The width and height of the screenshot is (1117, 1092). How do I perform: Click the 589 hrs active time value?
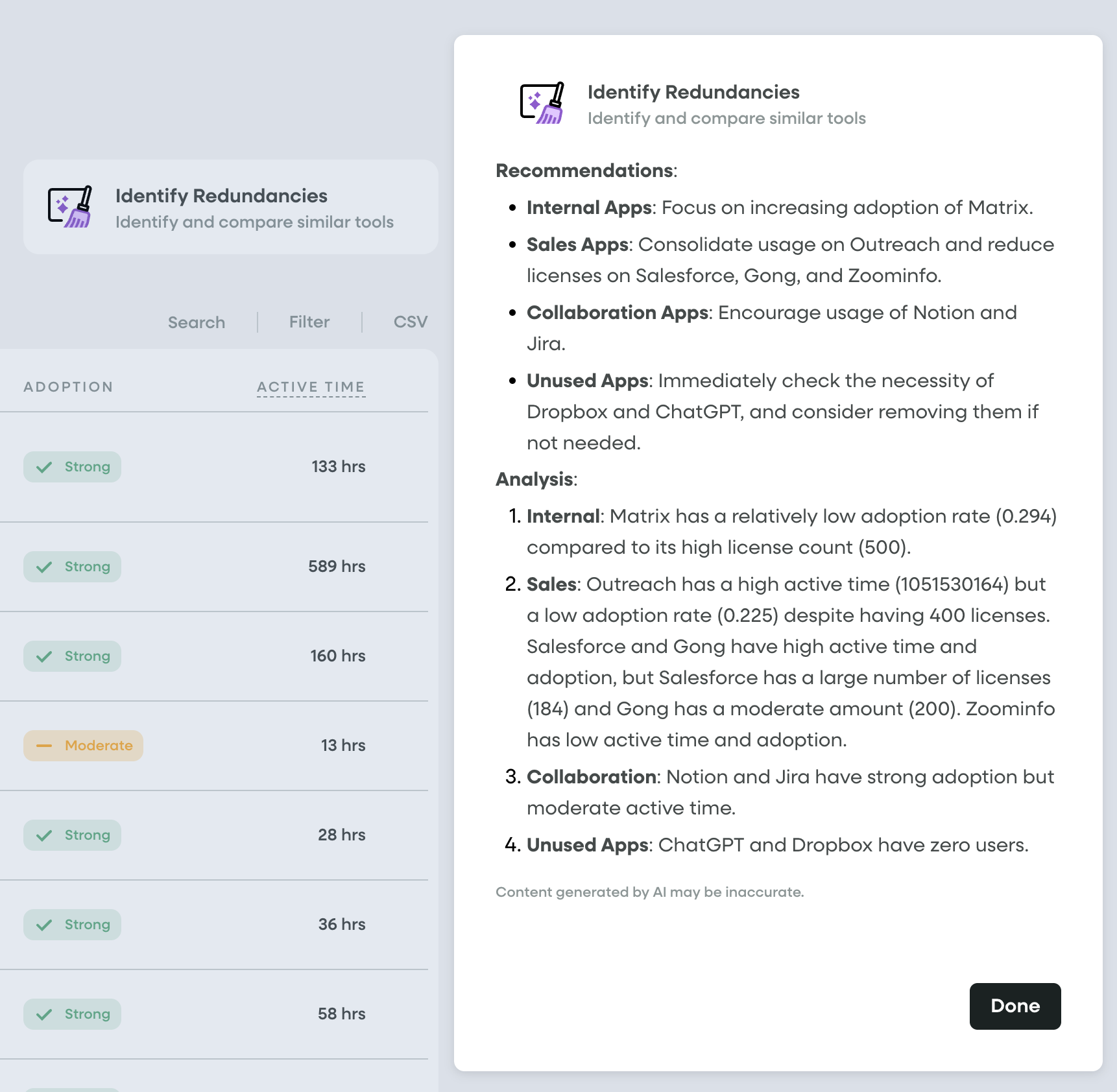[337, 567]
